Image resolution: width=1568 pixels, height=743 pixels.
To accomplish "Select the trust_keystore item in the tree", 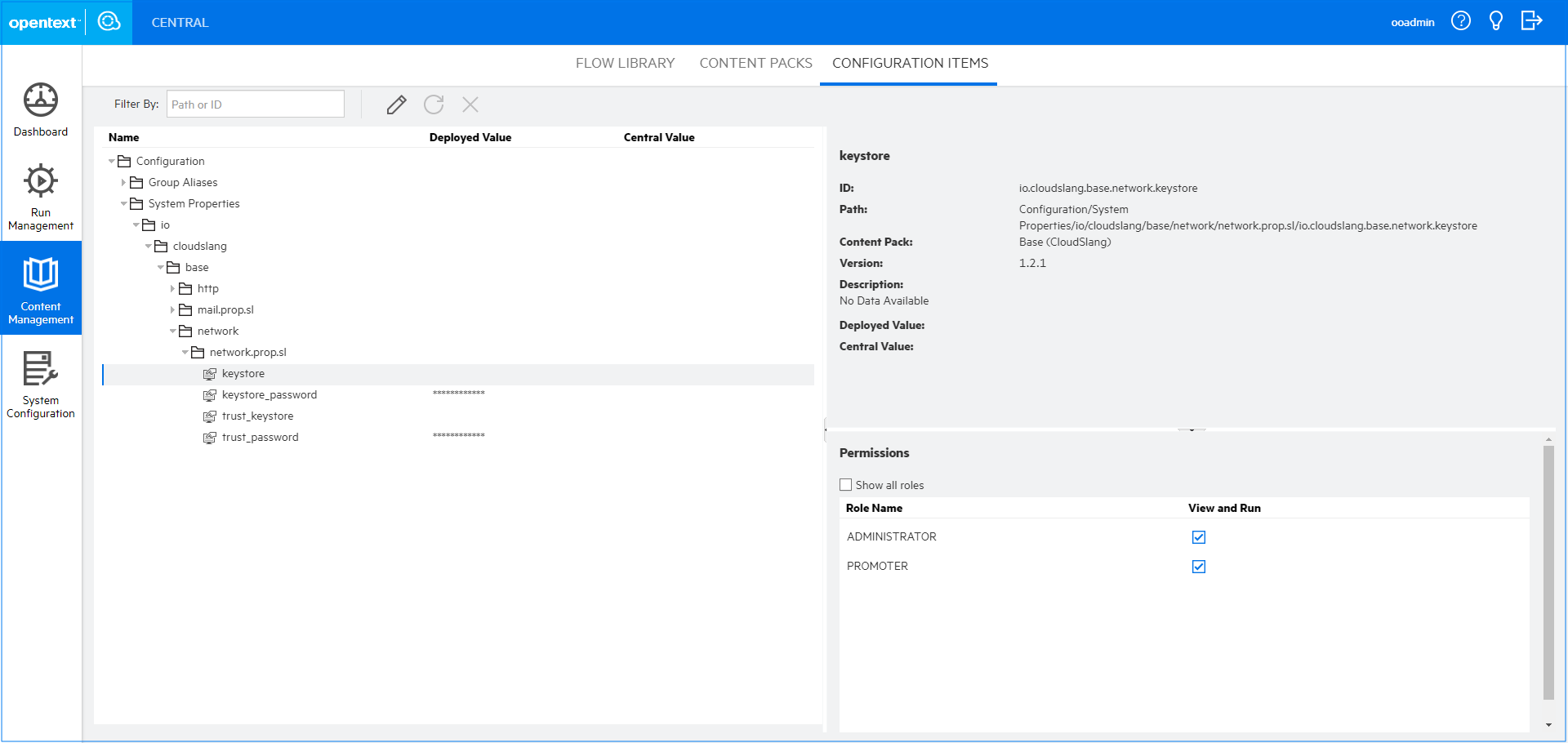I will coord(258,416).
